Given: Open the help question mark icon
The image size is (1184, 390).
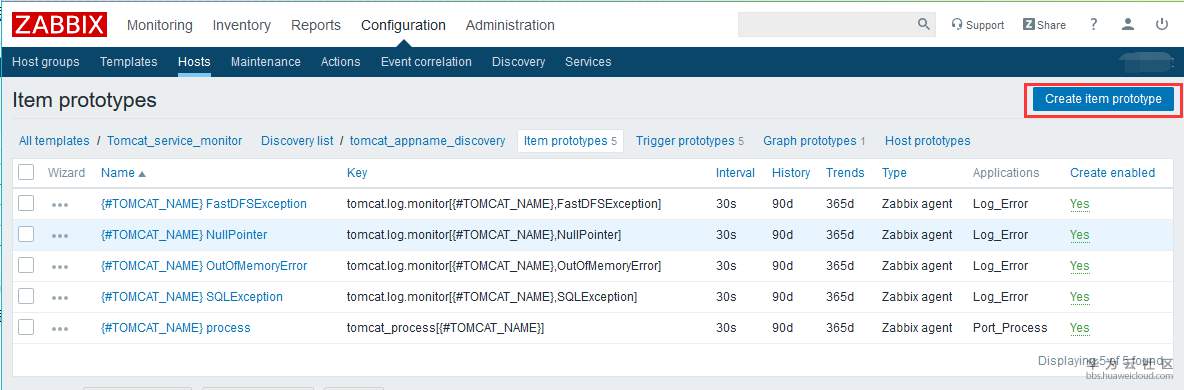Looking at the screenshot, I should click(1093, 24).
